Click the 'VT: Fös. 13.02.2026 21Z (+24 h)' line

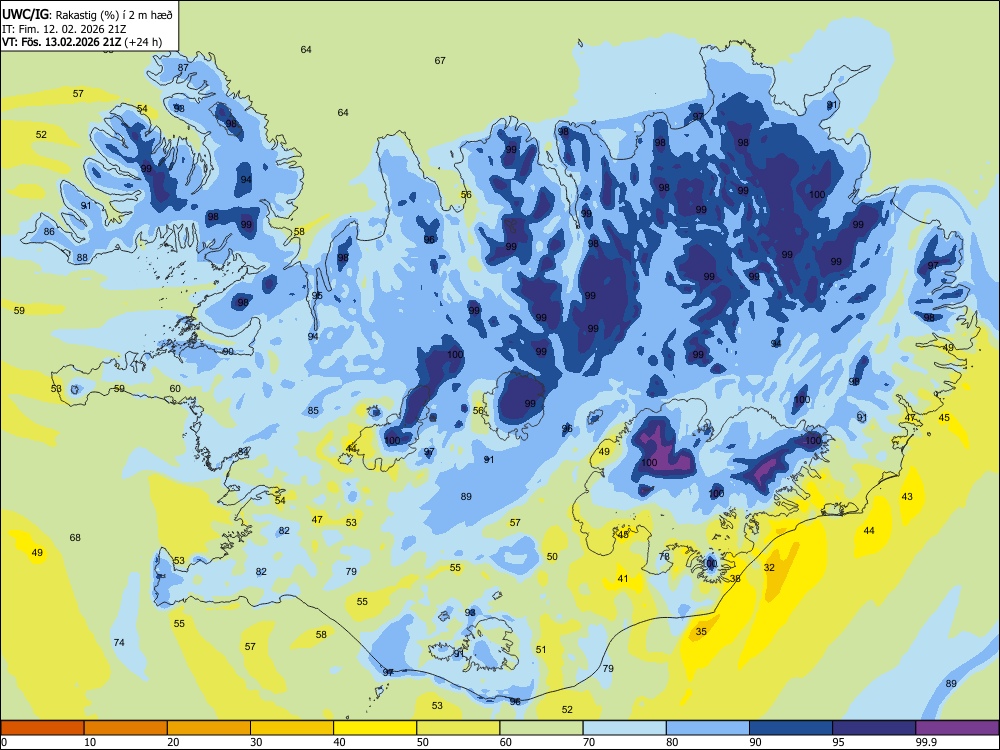[x=82, y=42]
